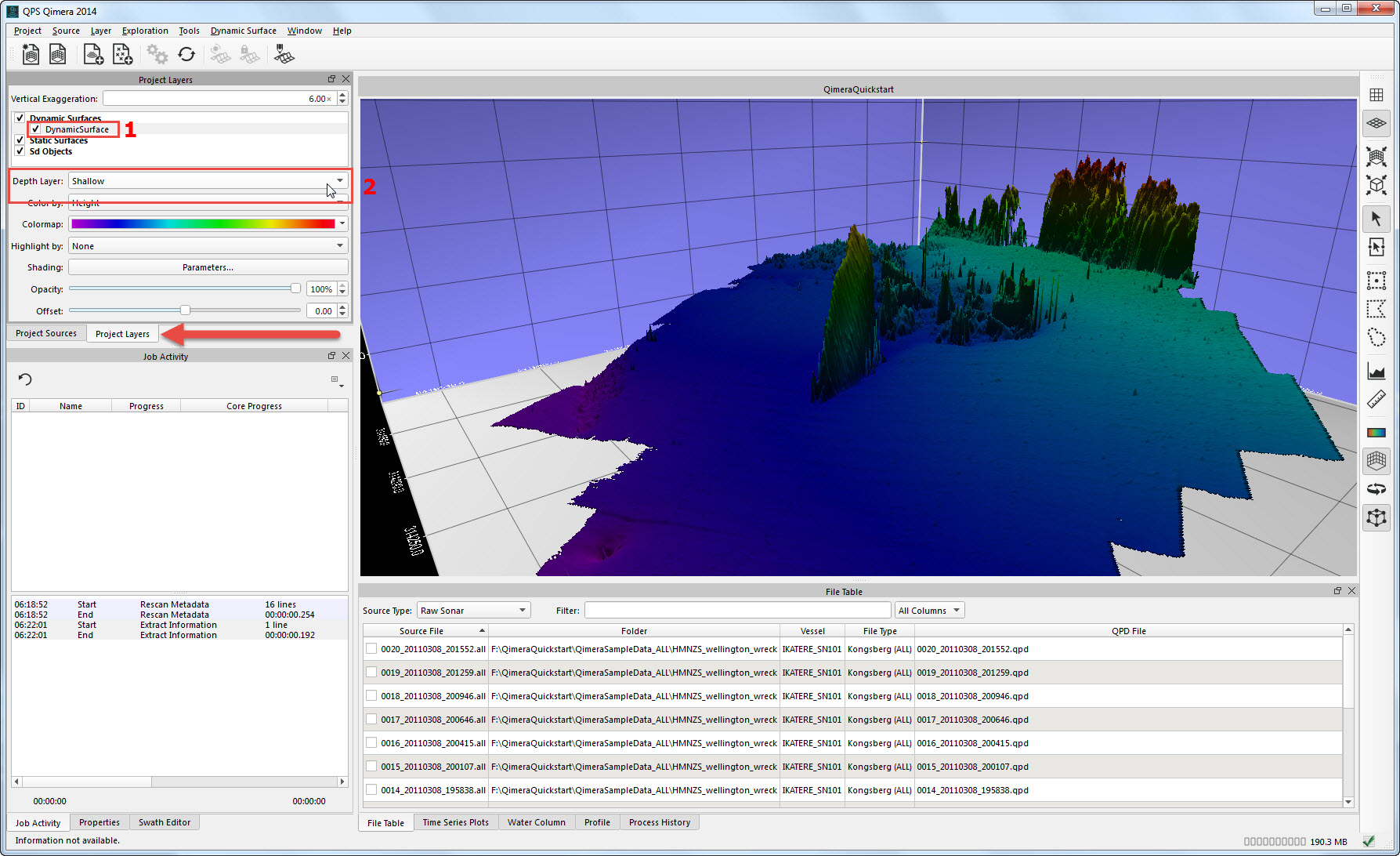Image resolution: width=1400 pixels, height=856 pixels.
Task: Uncheck the DynamicSurface layer checkbox
Action: (x=35, y=129)
